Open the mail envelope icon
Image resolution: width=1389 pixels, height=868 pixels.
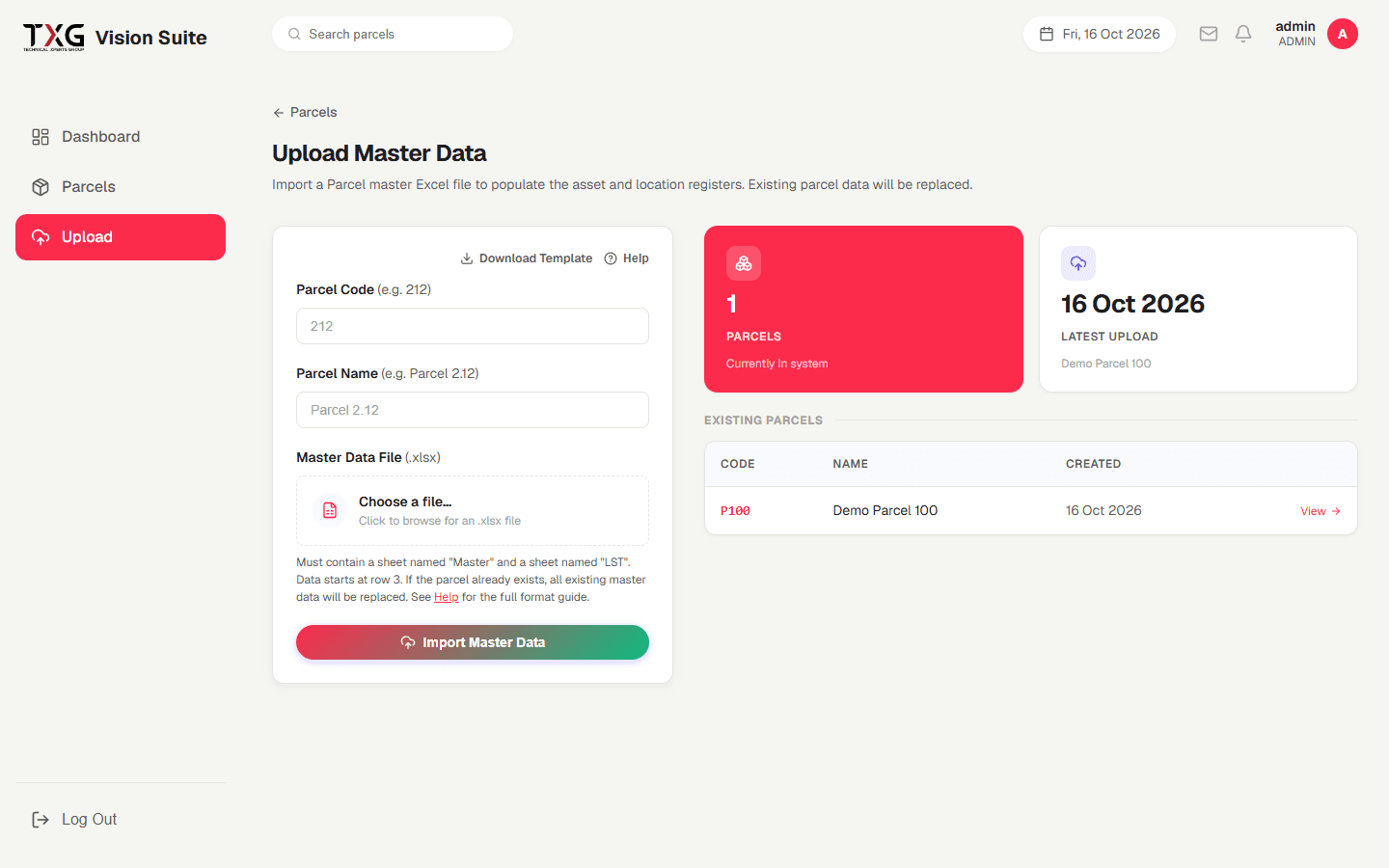pos(1209,34)
